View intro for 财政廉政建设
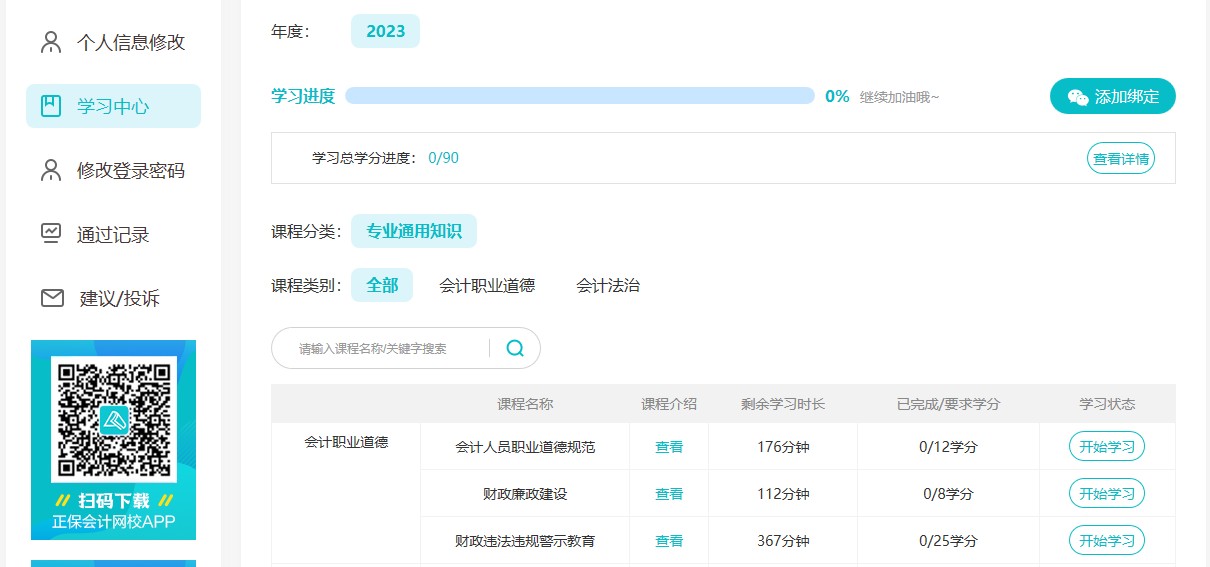 [669, 494]
